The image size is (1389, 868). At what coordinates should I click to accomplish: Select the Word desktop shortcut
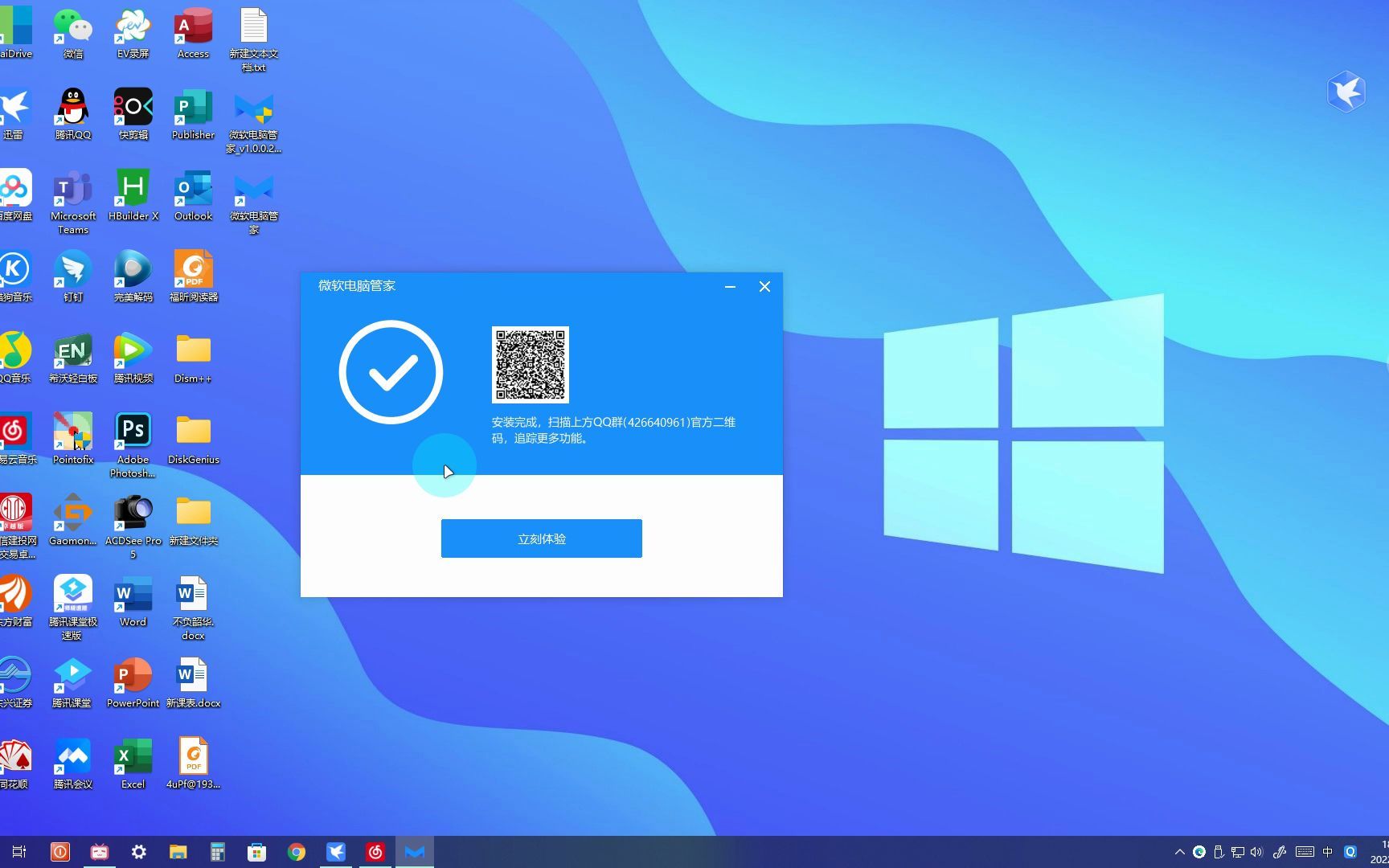(x=133, y=601)
